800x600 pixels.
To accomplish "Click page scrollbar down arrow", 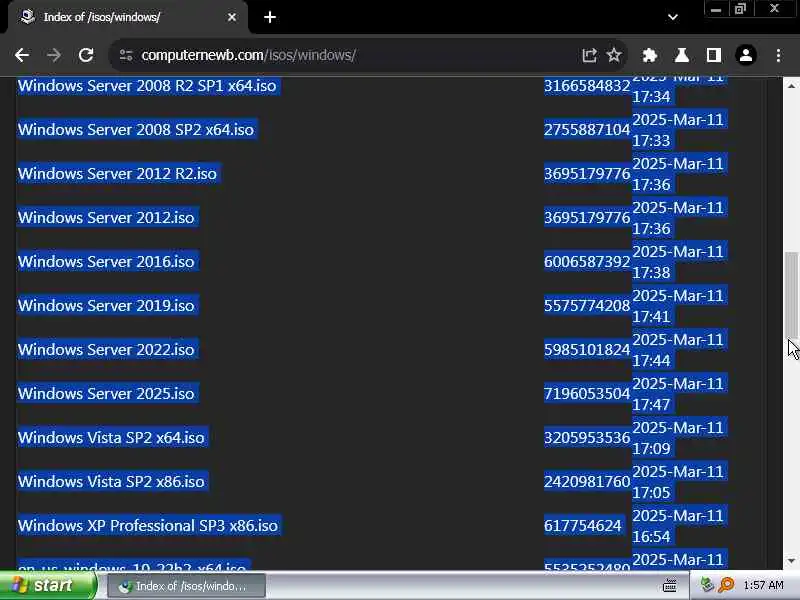I will 791,561.
